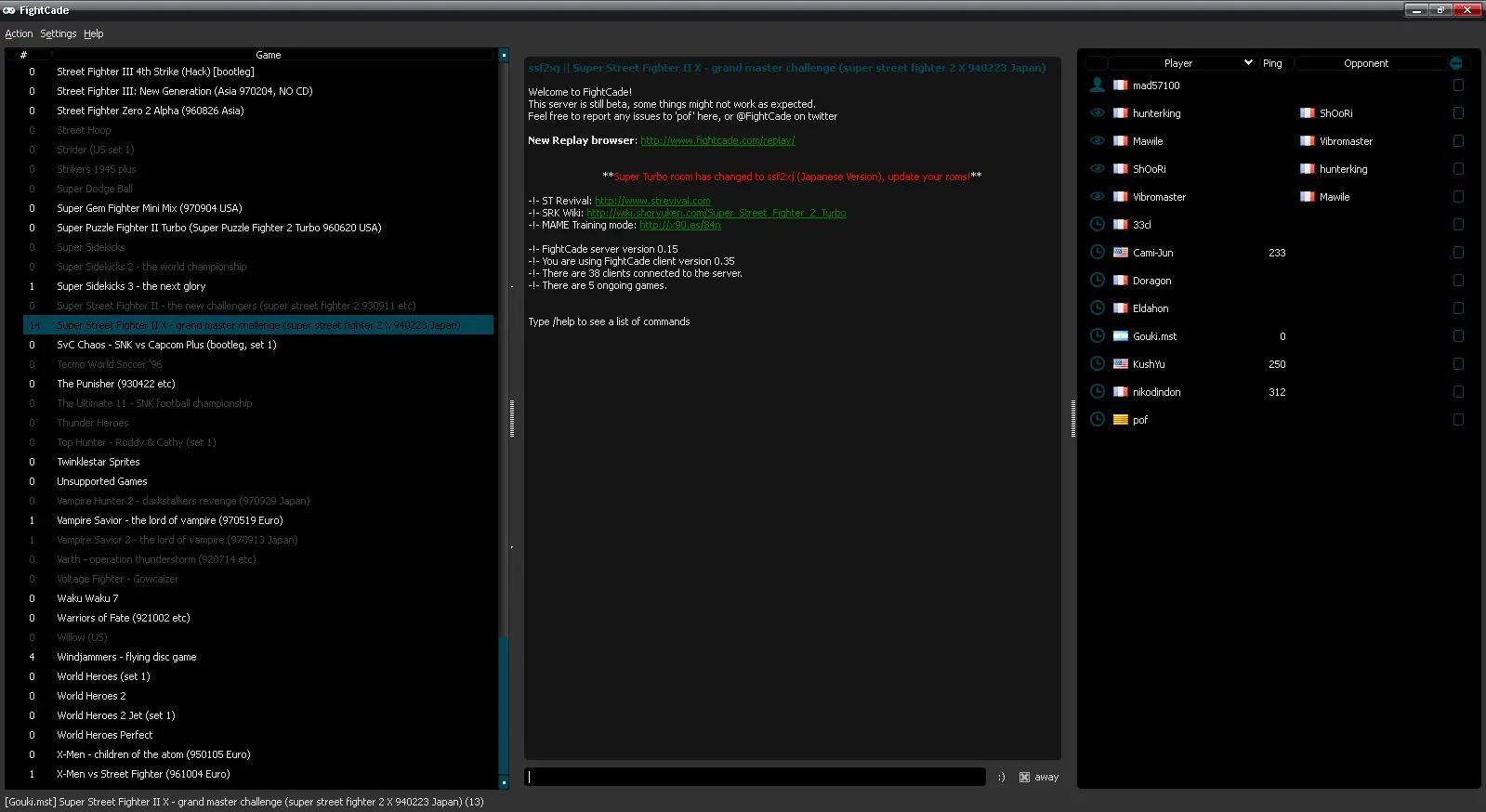Select X-Men vs Street Fighter (961004 Euro)
The height and width of the screenshot is (812, 1486).
coord(258,774)
